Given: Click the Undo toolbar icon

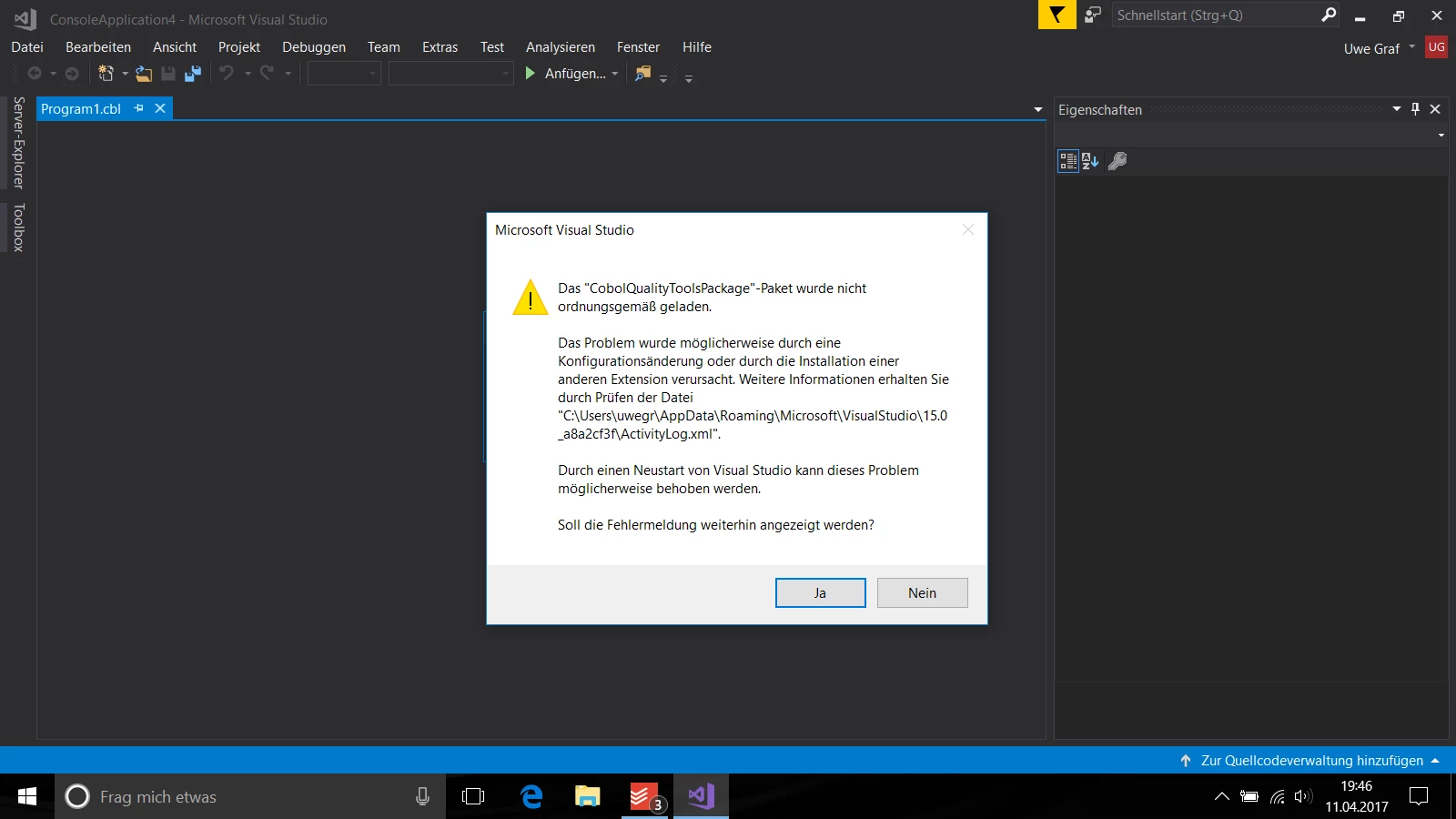Looking at the screenshot, I should tap(227, 74).
